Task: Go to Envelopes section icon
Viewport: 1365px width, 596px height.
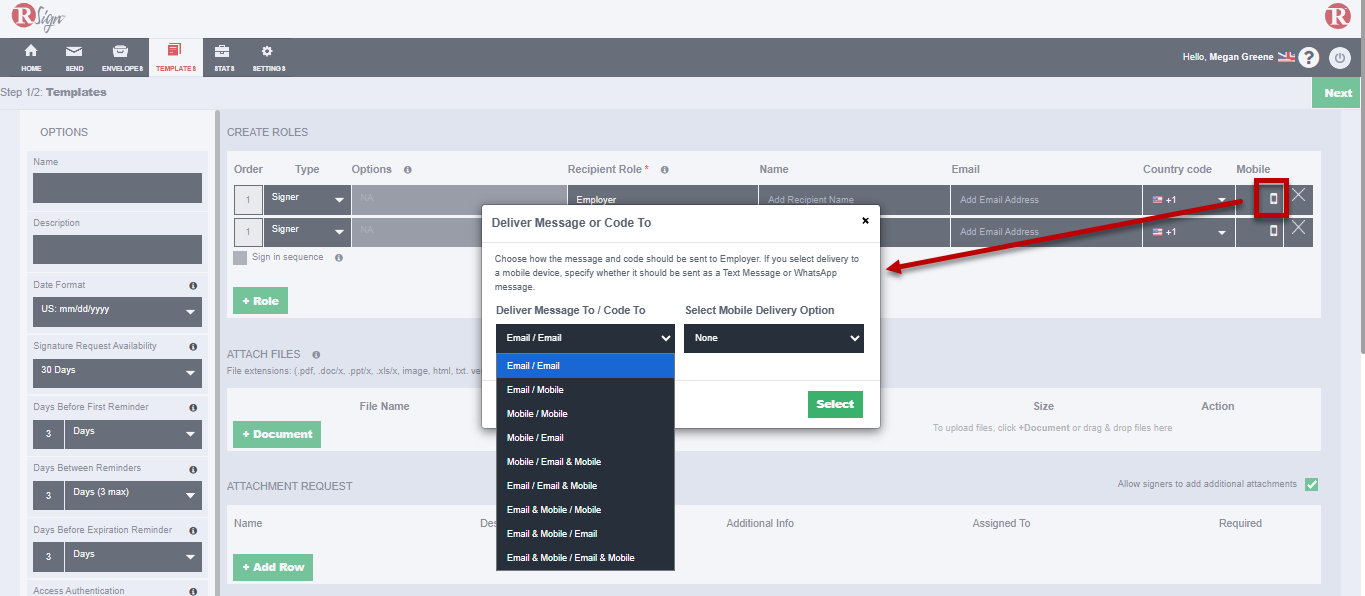Action: click(x=121, y=52)
